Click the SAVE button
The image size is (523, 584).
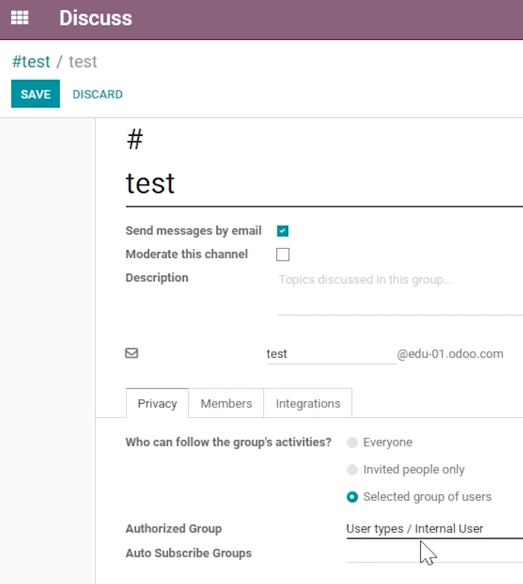tap(35, 94)
